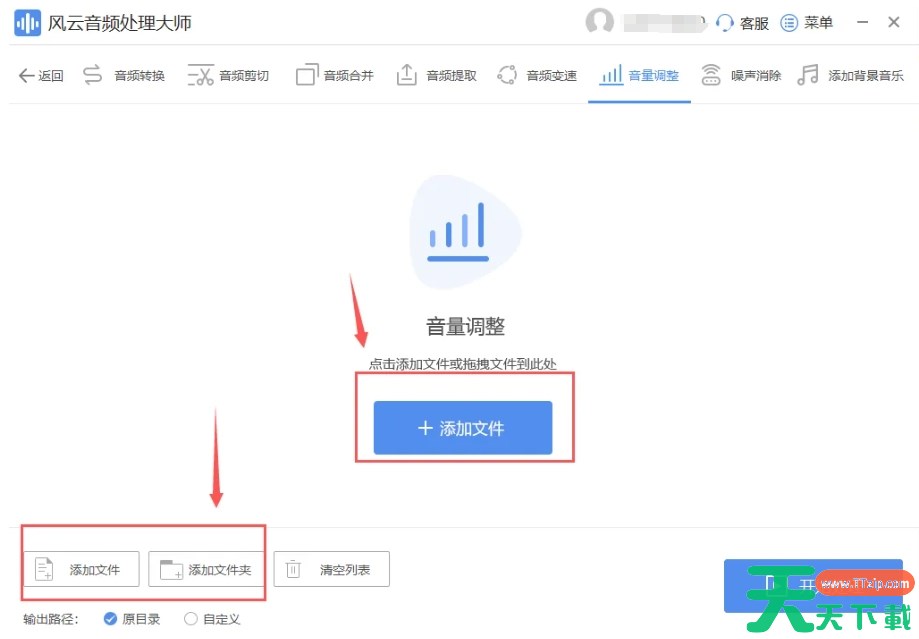This screenshot has width=919, height=639.
Task: Open the 菜单 menu
Action: 818,23
